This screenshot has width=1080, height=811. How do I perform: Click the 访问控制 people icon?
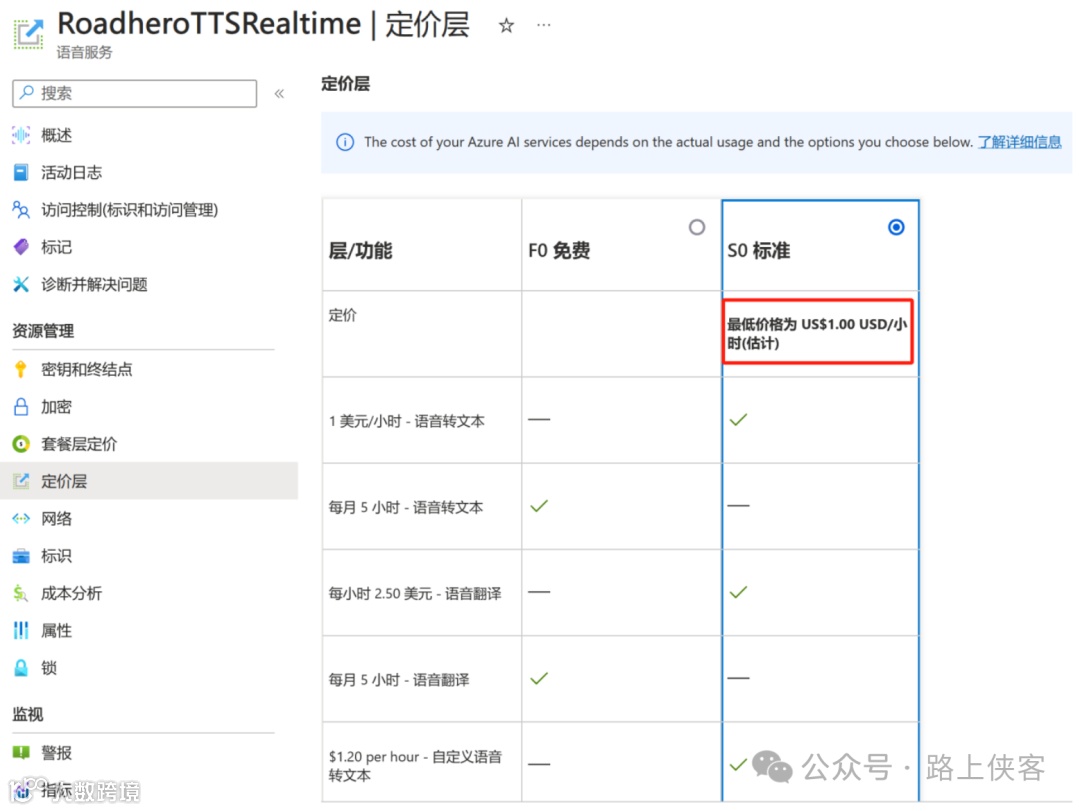click(21, 209)
